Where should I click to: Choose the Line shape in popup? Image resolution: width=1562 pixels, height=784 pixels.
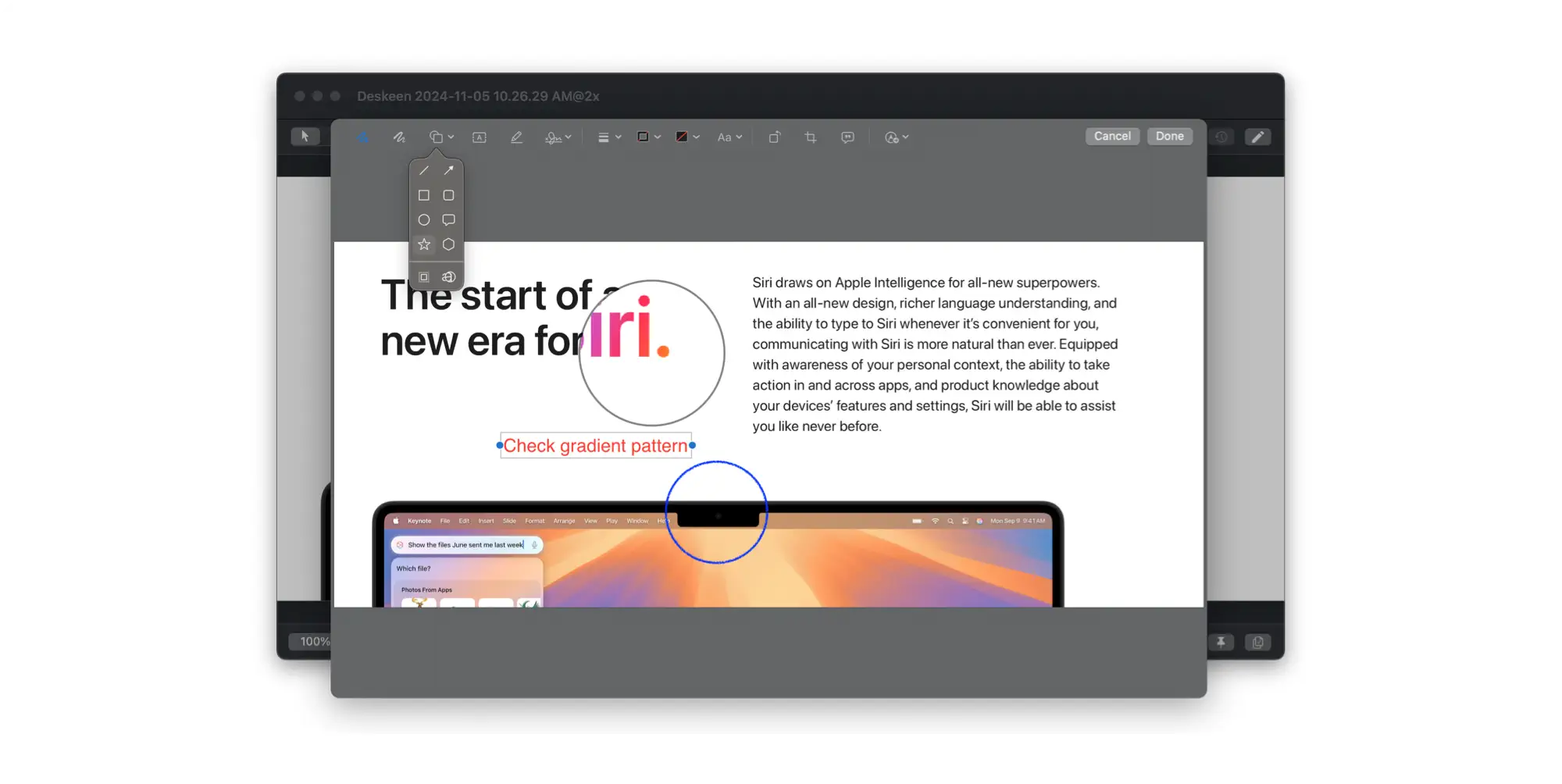[x=424, y=170]
